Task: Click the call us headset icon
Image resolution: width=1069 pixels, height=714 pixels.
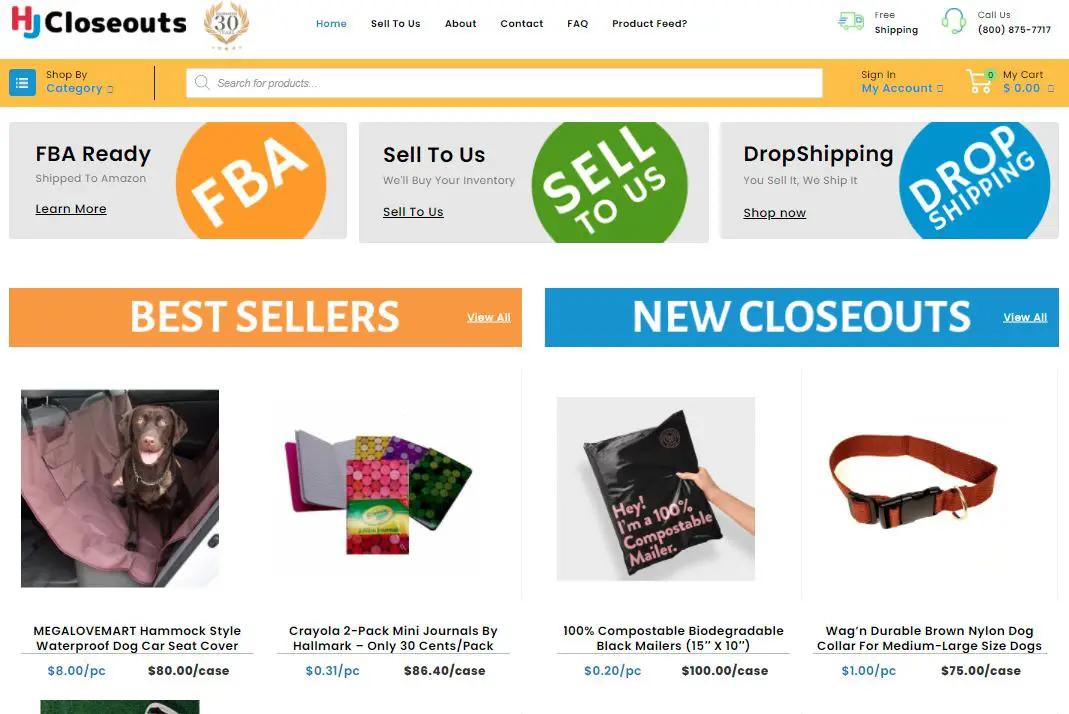Action: pos(954,21)
